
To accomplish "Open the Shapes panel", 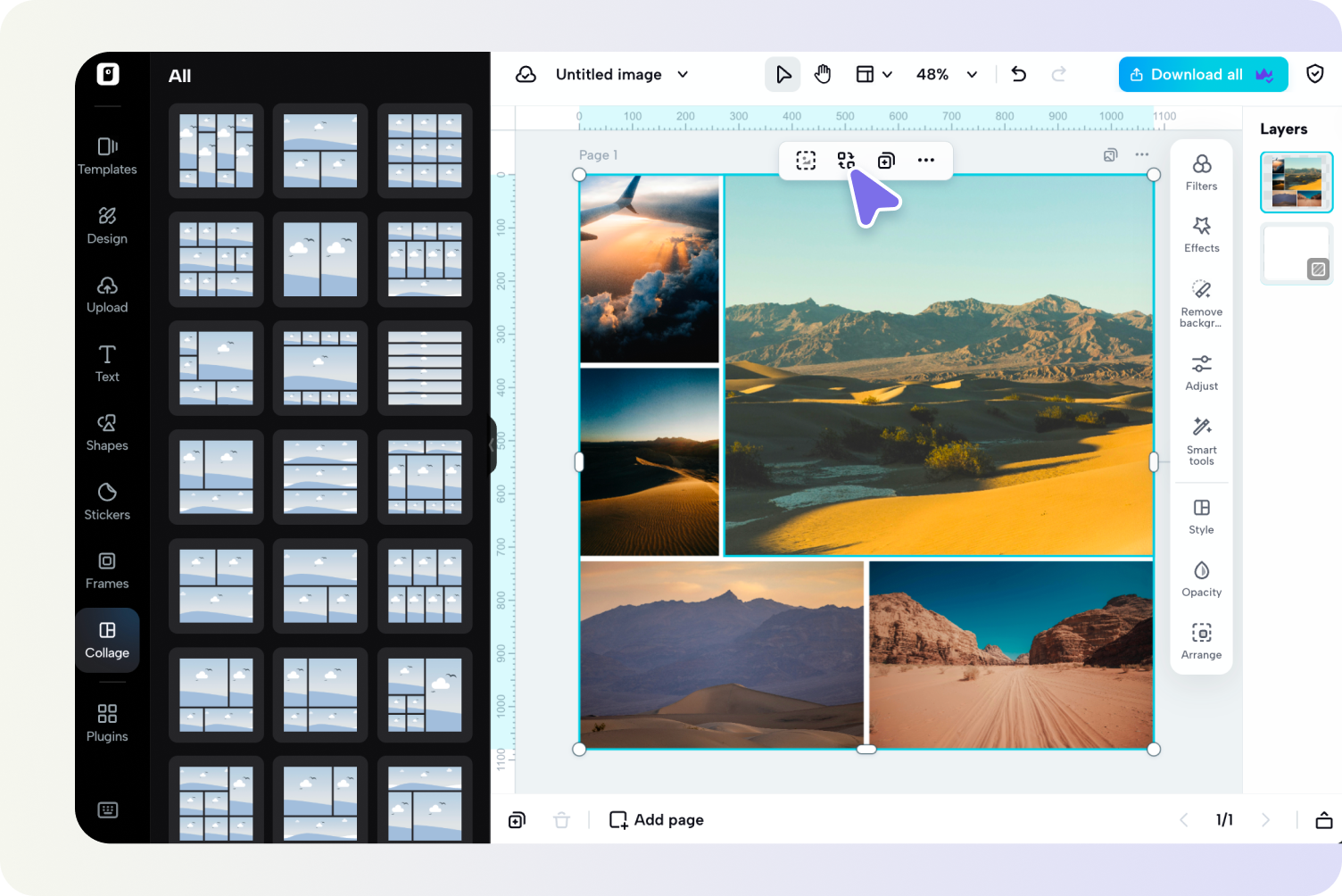I will click(107, 433).
